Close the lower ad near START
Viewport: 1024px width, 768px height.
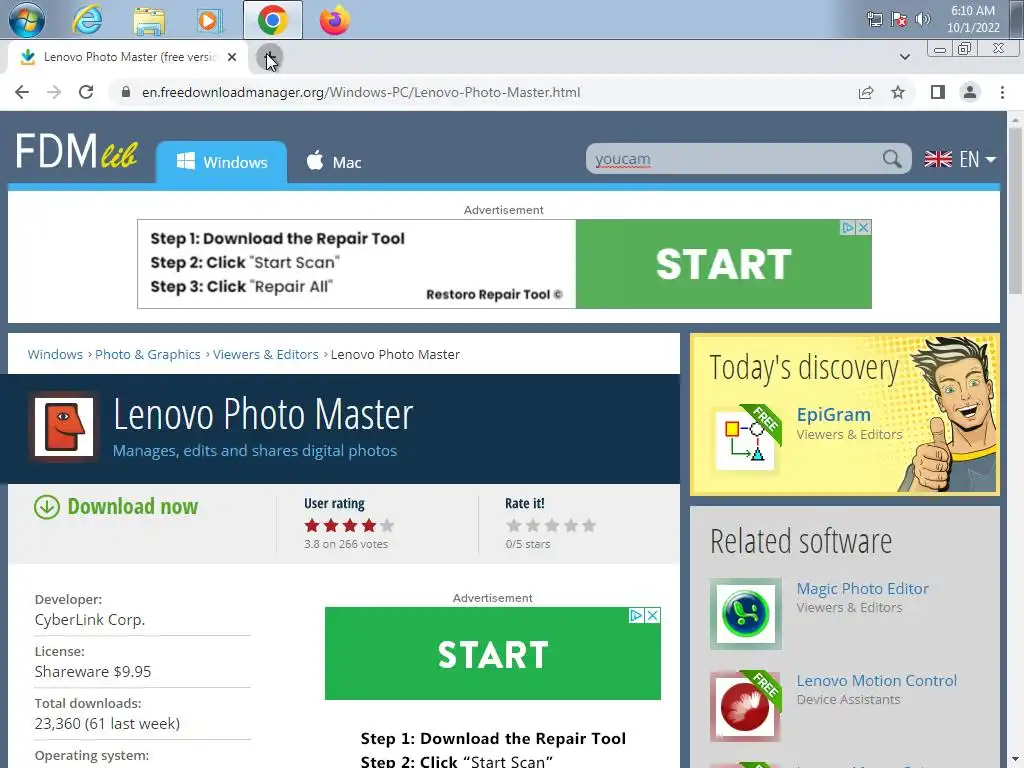tap(652, 615)
